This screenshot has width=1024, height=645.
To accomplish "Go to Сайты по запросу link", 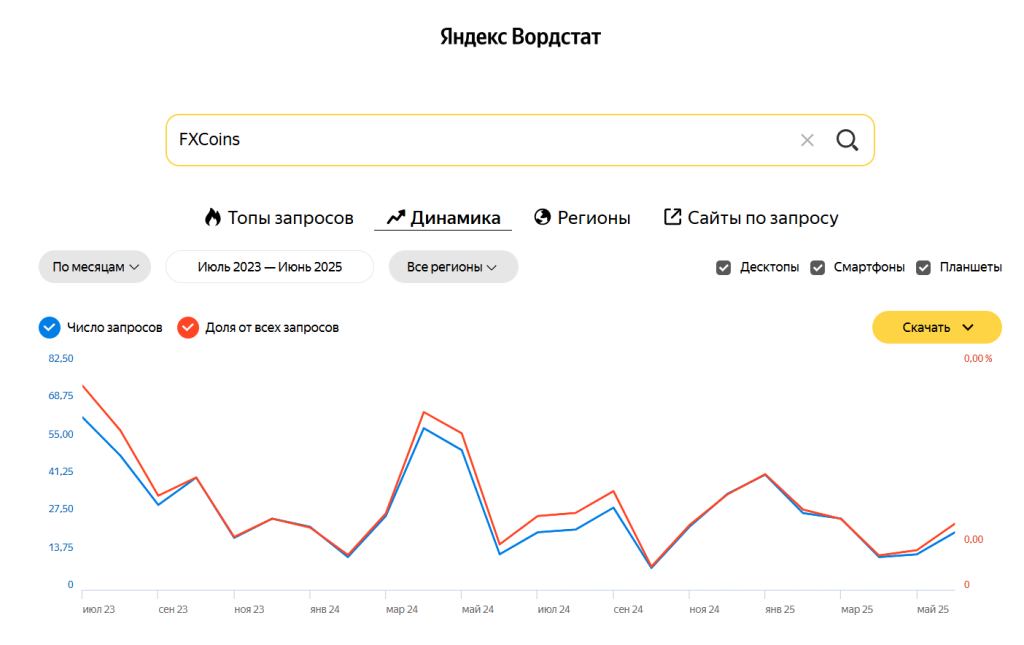I will (763, 217).
